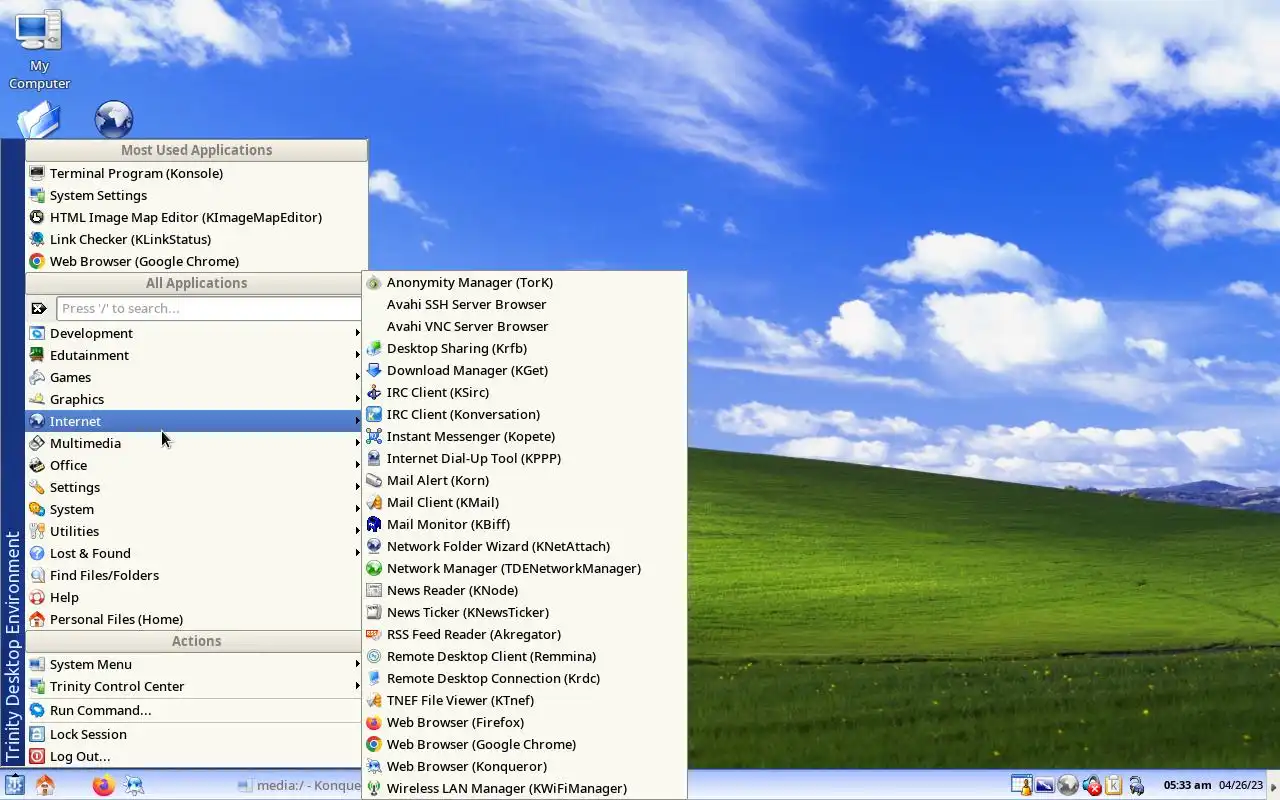
Task: Click the globe desktop icon
Action: coord(114,119)
